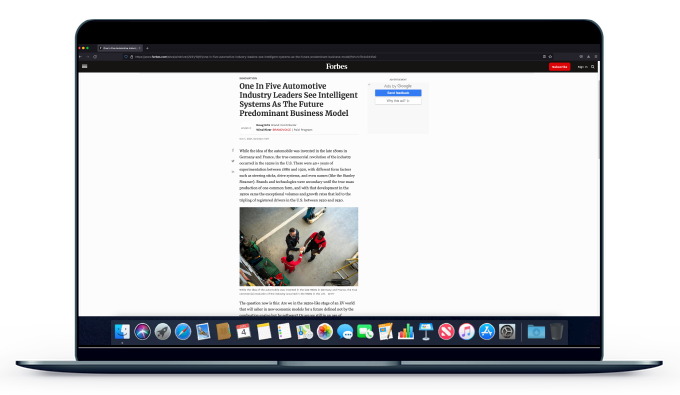Open Photos pinwheel icon in dock
This screenshot has width=680, height=395.
point(324,332)
